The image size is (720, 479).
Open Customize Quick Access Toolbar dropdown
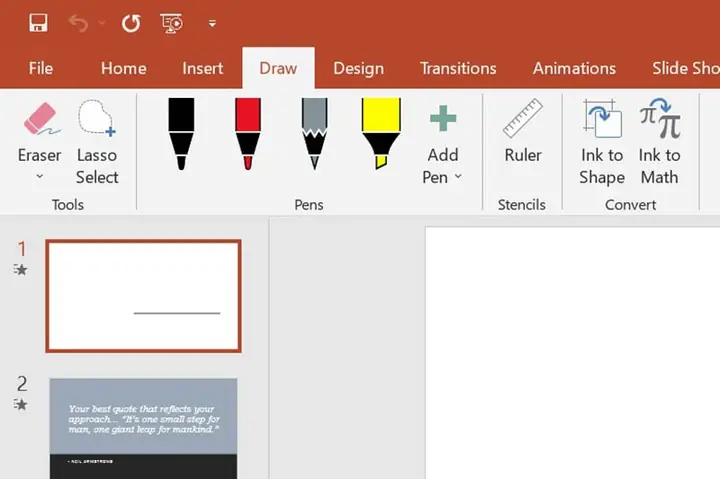(x=212, y=23)
